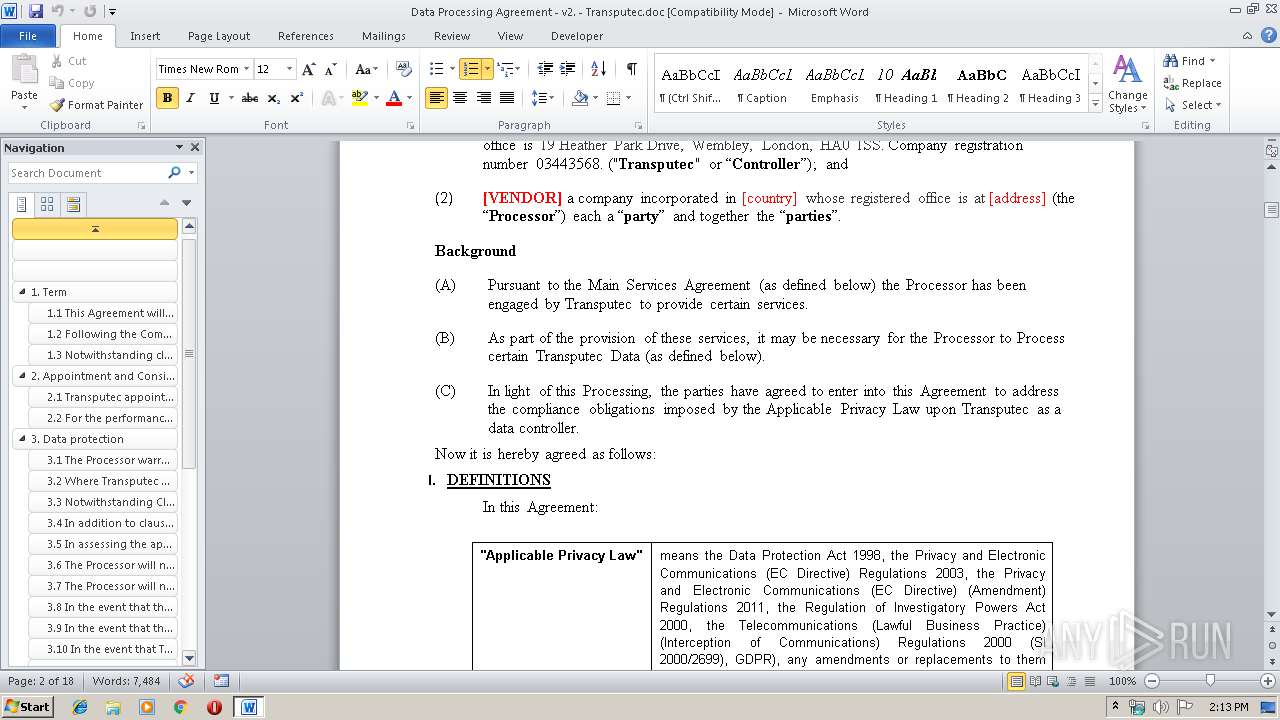
Task: Click the Numbering list icon
Action: tap(470, 69)
